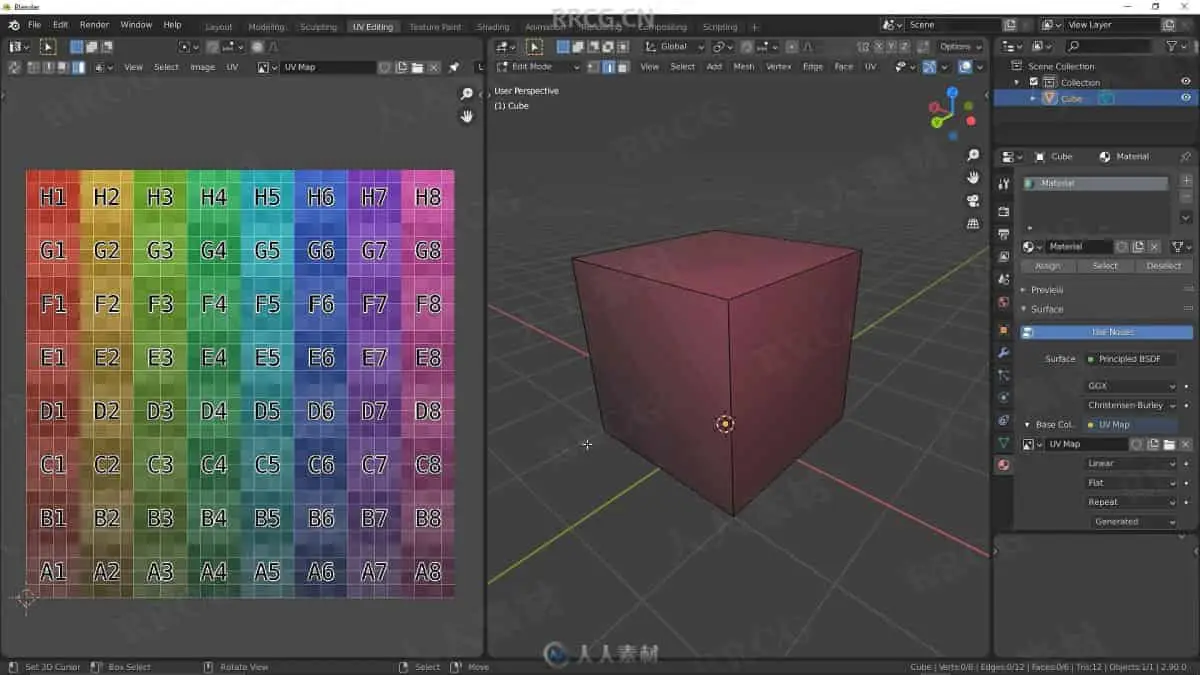
Task: Toggle UV sync selection in UV editor
Action: point(14,67)
